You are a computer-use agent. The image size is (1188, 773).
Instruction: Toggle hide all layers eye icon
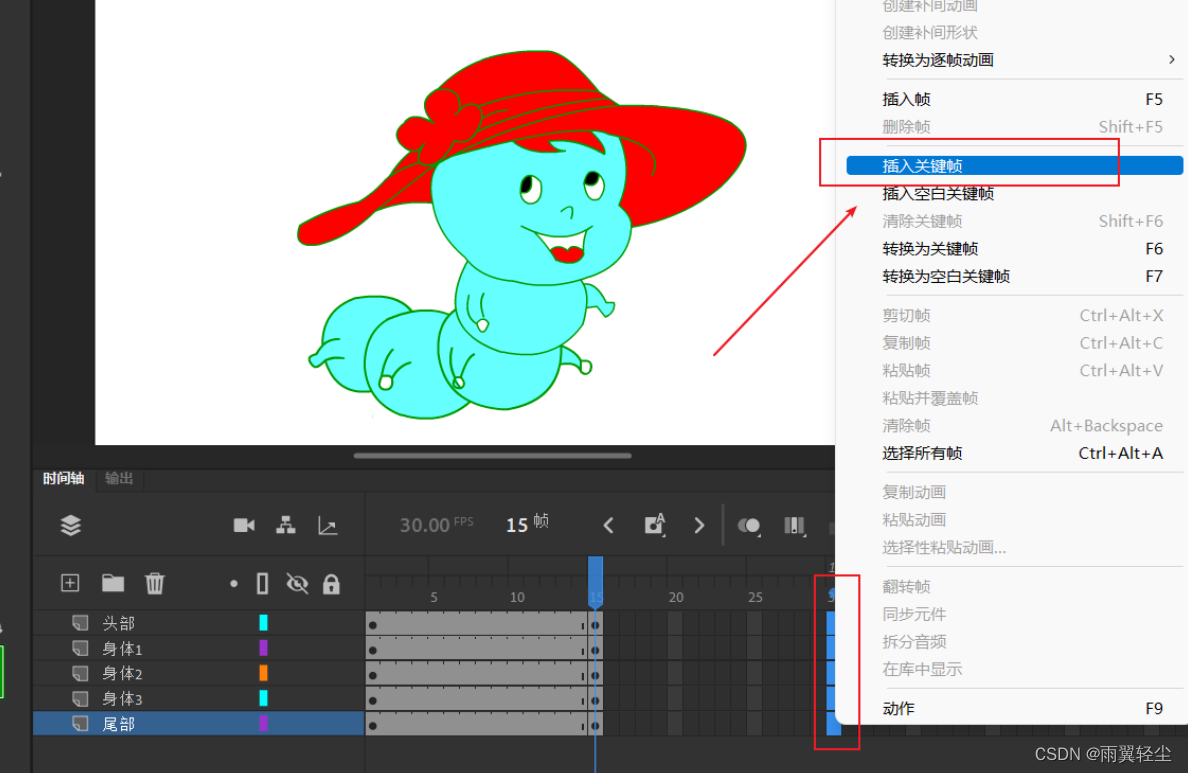[x=297, y=584]
